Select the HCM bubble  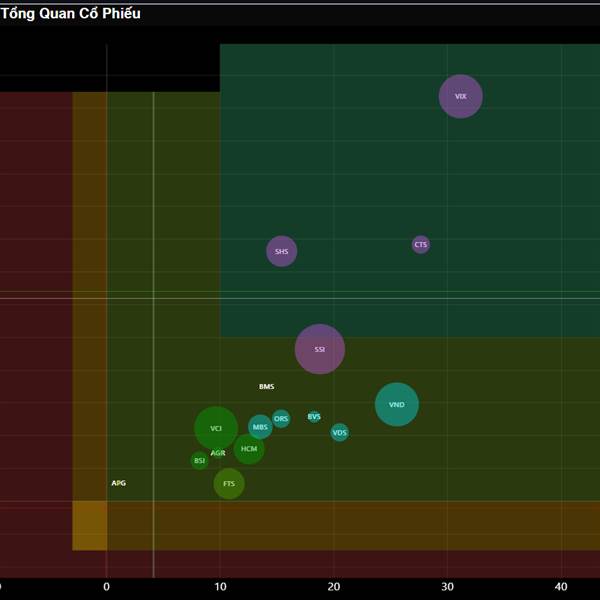pyautogui.click(x=249, y=449)
